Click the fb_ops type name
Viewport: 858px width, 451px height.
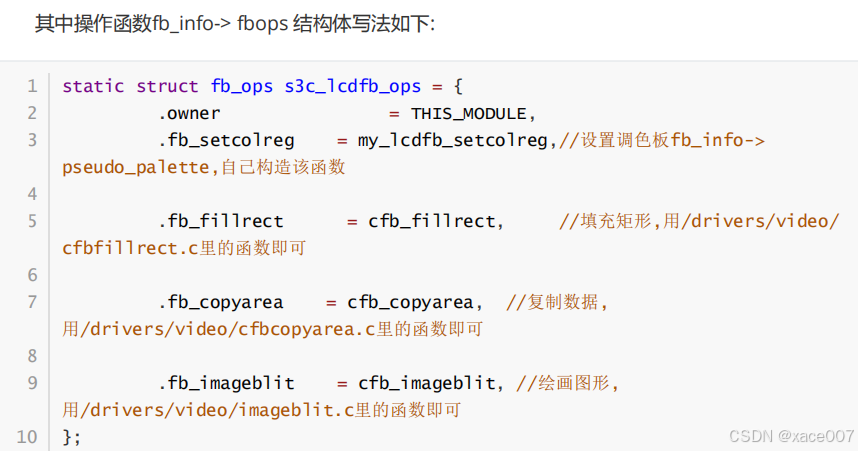click(242, 86)
